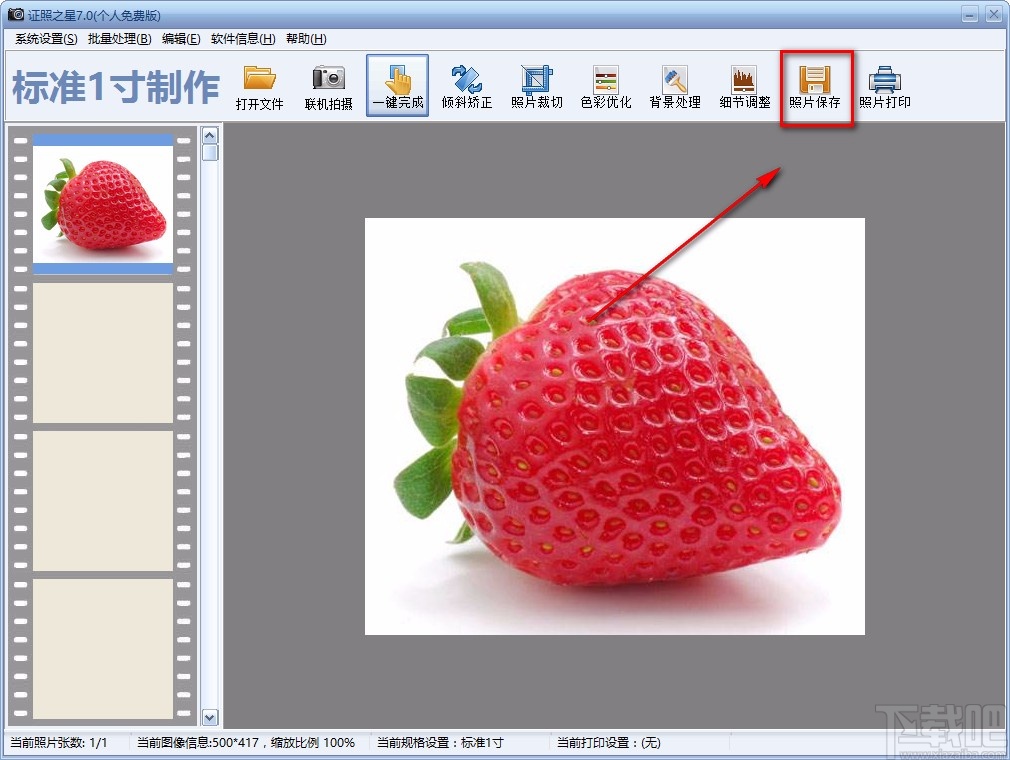
Task: Open the 批量处理(B) batch menu
Action: point(119,39)
